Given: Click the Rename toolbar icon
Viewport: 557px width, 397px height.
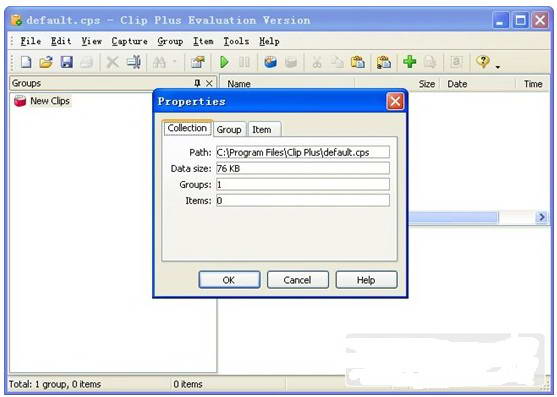Looking at the screenshot, I should (134, 62).
